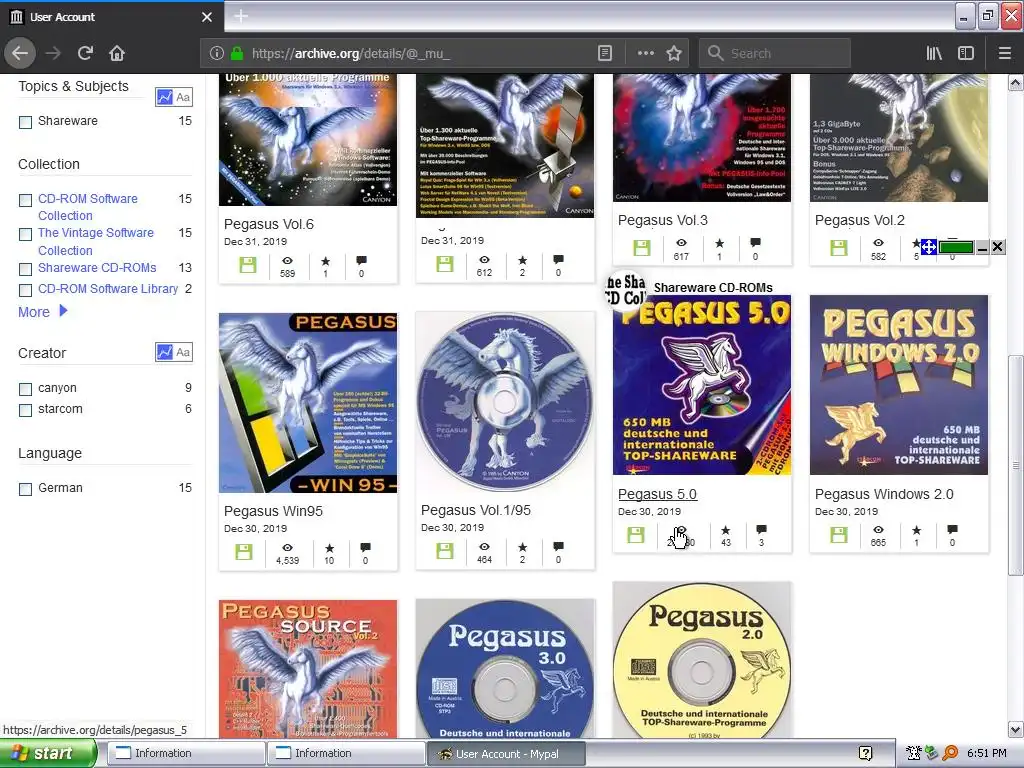This screenshot has width=1024, height=768.
Task: Expand More collections list
Action: (42, 312)
